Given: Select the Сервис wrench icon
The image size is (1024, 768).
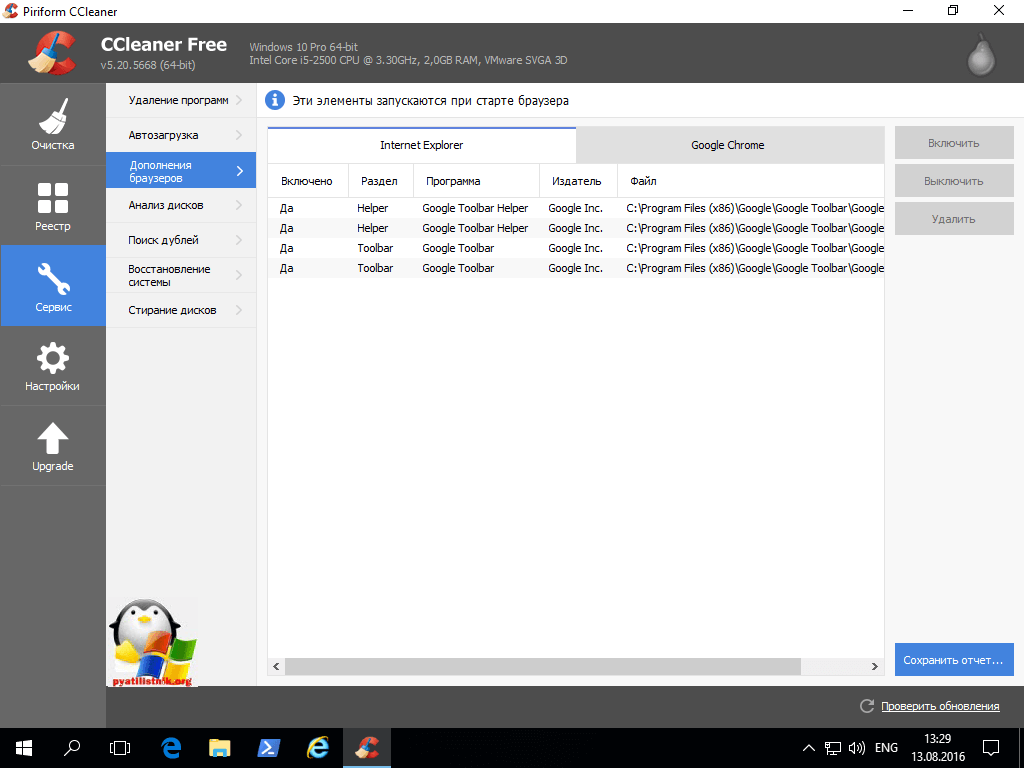Looking at the screenshot, I should coord(52,278).
